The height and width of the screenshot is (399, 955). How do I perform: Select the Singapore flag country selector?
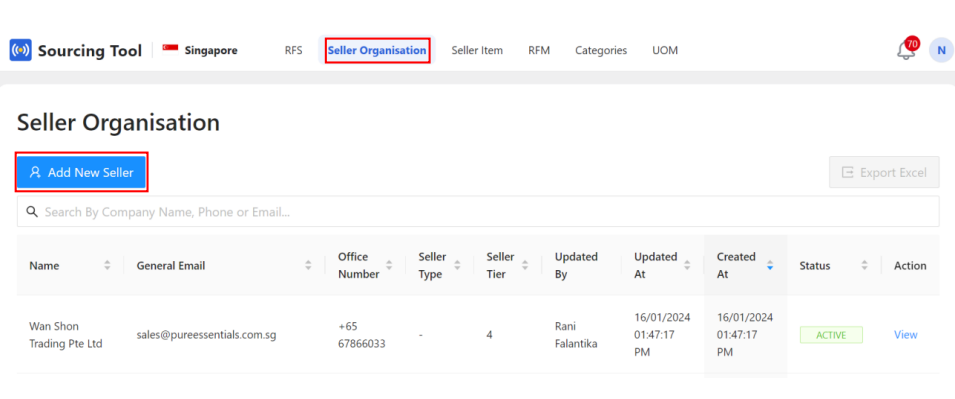(x=200, y=50)
